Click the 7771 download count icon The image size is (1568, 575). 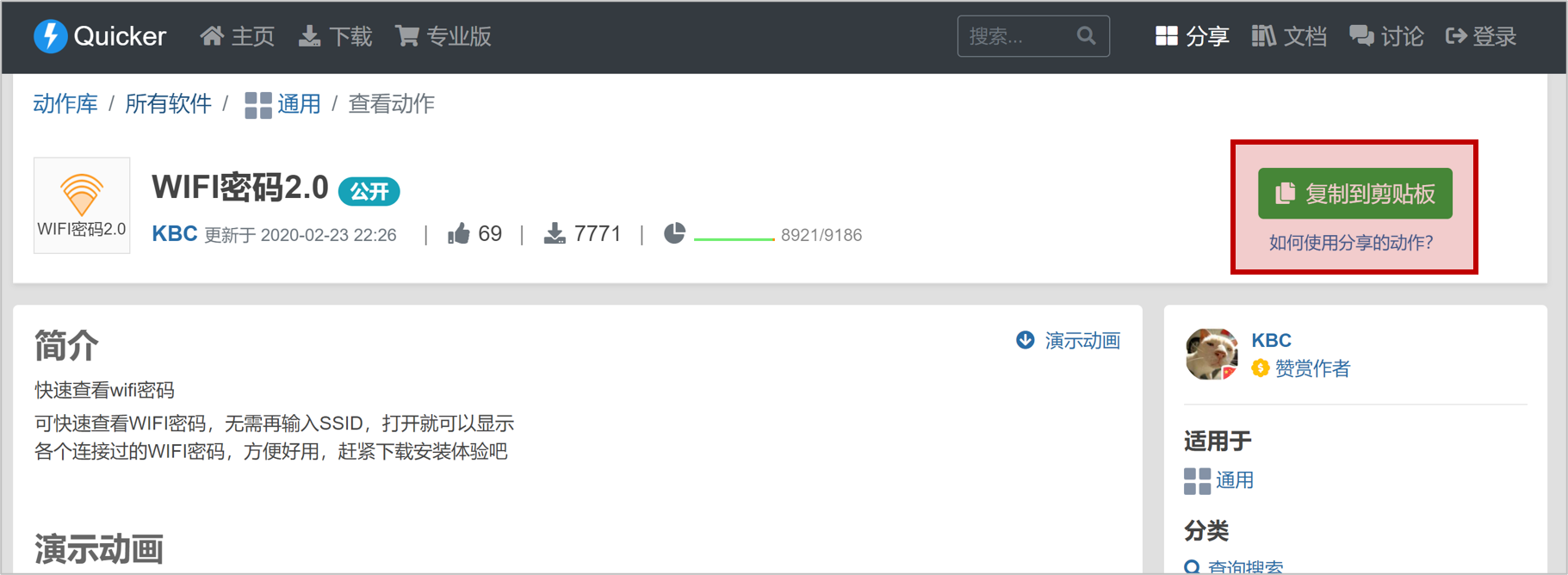(x=555, y=234)
